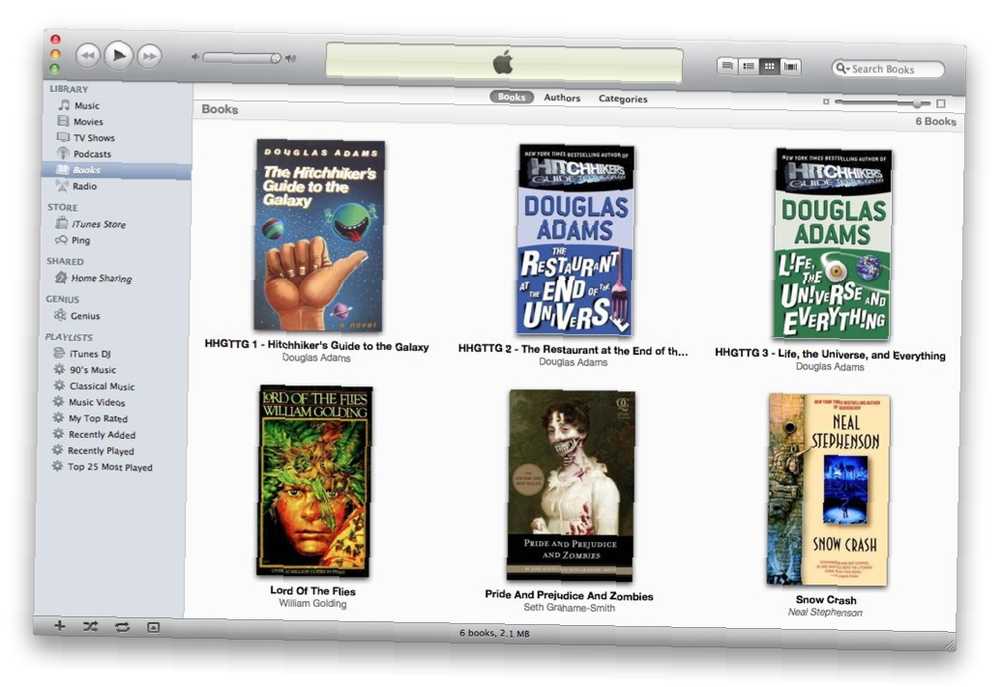Show the artwork viewer panel button

click(153, 628)
